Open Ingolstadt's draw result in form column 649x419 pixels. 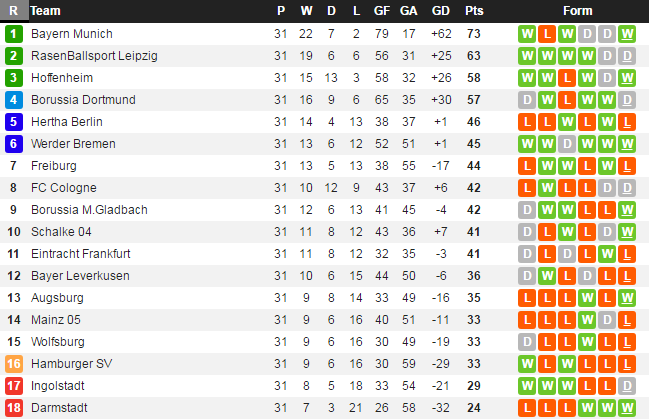click(x=627, y=386)
